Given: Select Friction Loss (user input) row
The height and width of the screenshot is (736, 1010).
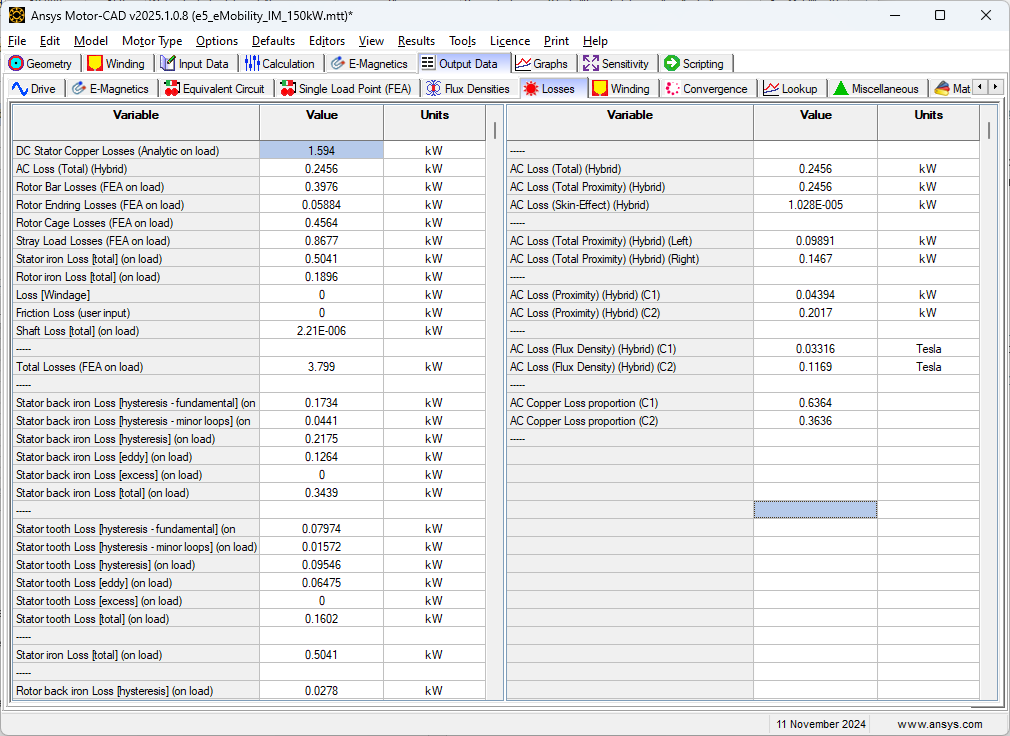Looking at the screenshot, I should coord(249,313).
